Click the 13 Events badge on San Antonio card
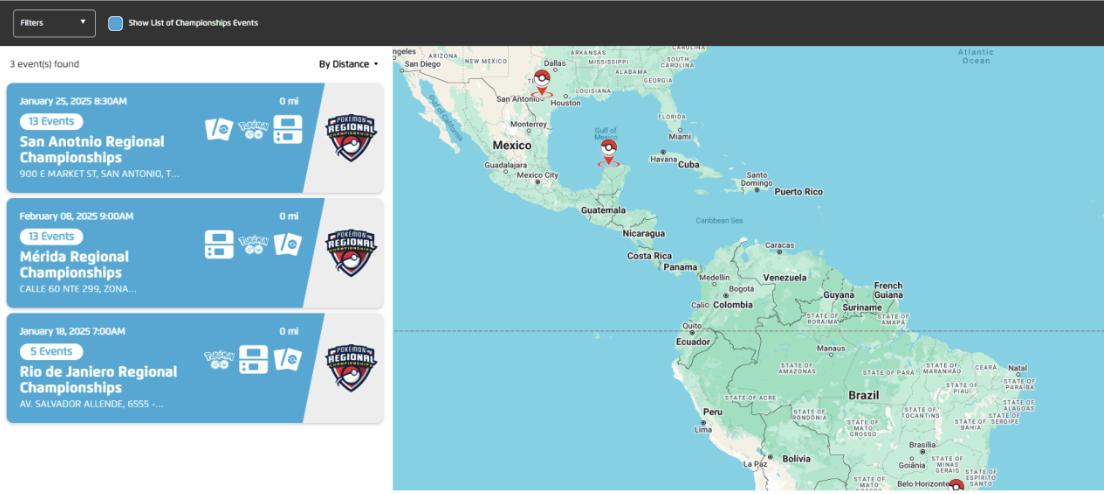 tap(51, 121)
